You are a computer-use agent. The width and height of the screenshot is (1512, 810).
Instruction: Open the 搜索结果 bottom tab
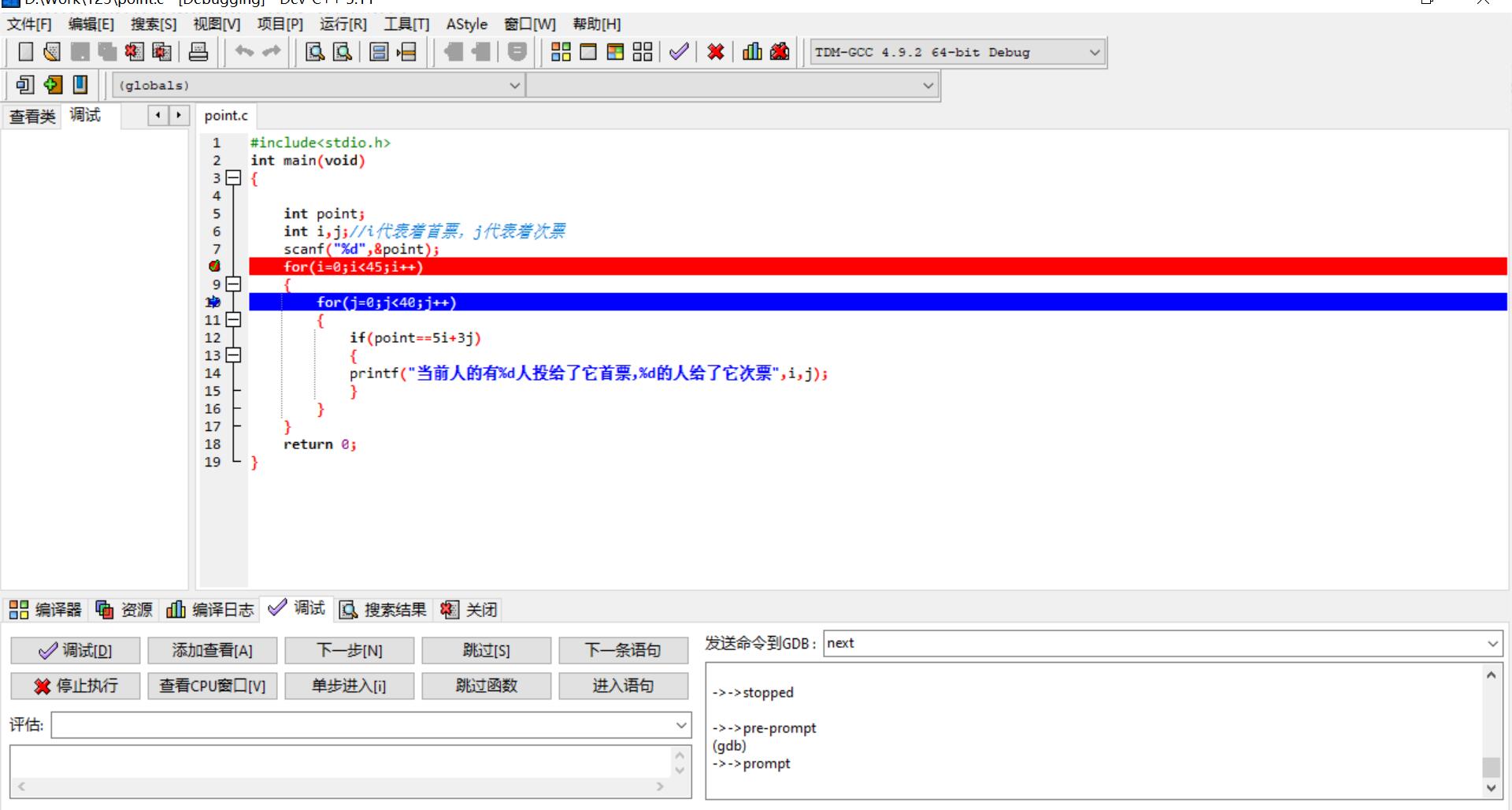pyautogui.click(x=384, y=609)
